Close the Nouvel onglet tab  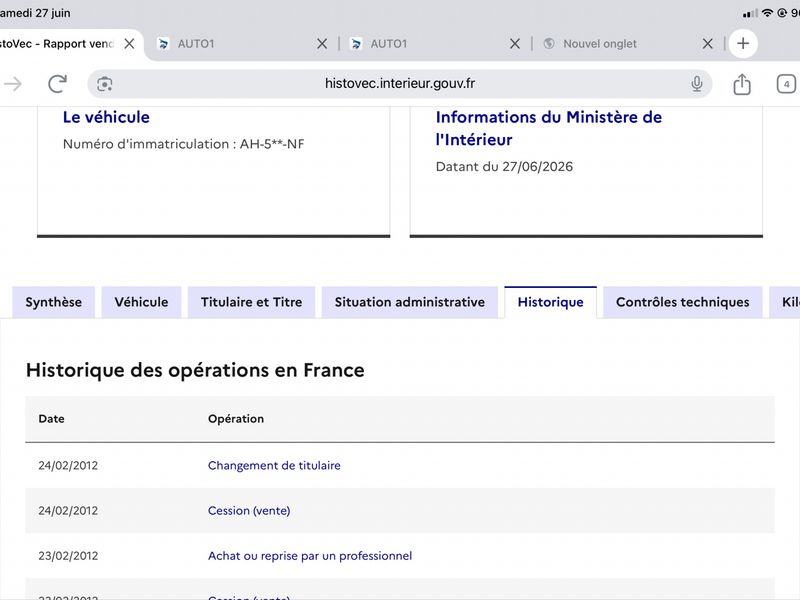click(x=708, y=44)
